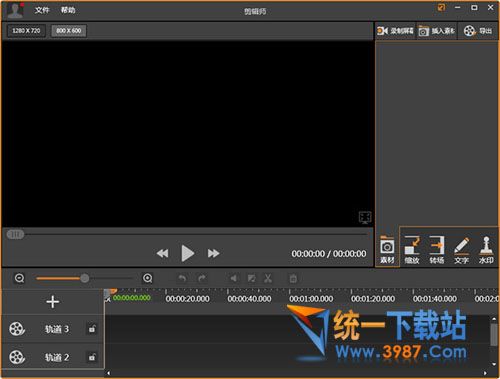Click the timeline zoom slider handle

click(x=85, y=278)
